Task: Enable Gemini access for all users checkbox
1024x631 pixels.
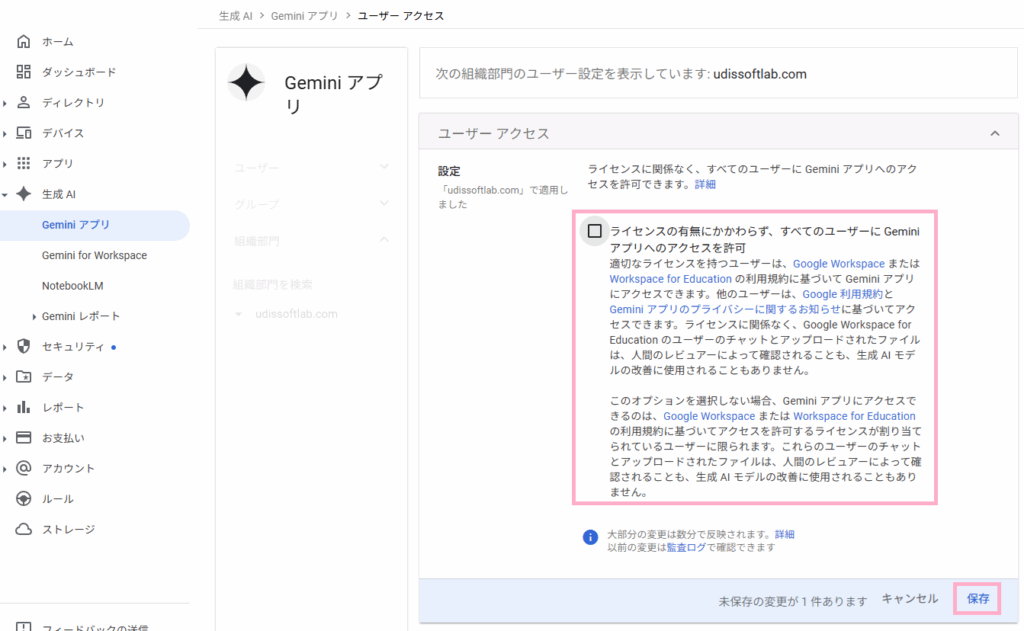Action: (595, 231)
